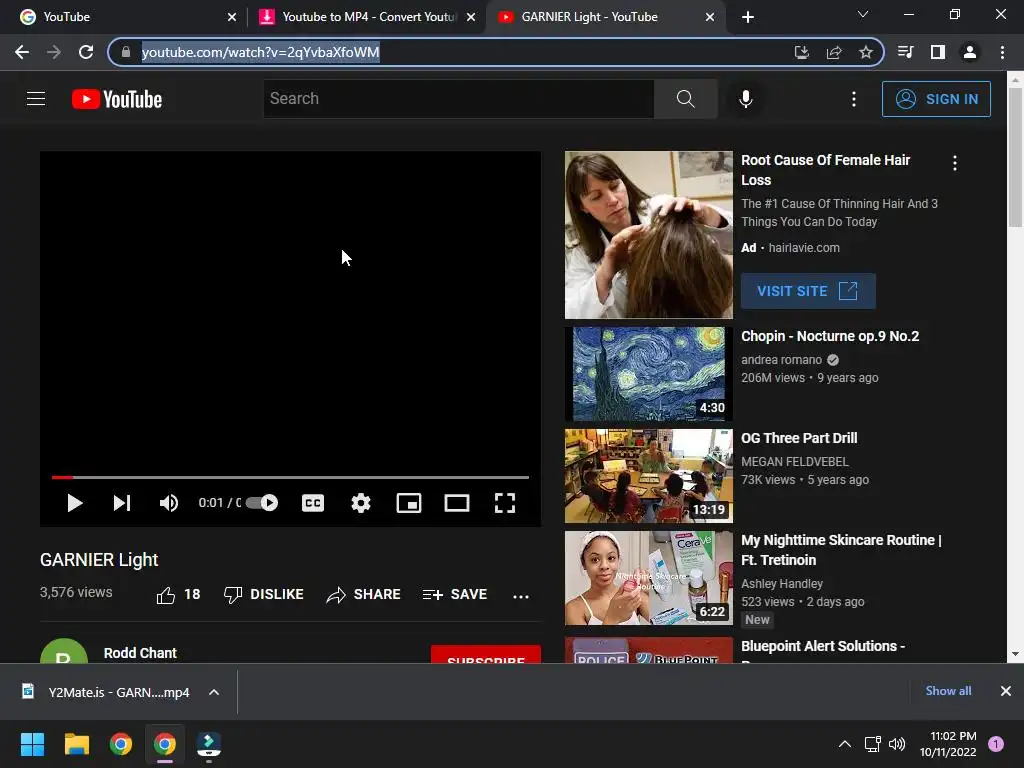Open OG Three Part Drill video
The height and width of the screenshot is (768, 1024).
(x=799, y=438)
